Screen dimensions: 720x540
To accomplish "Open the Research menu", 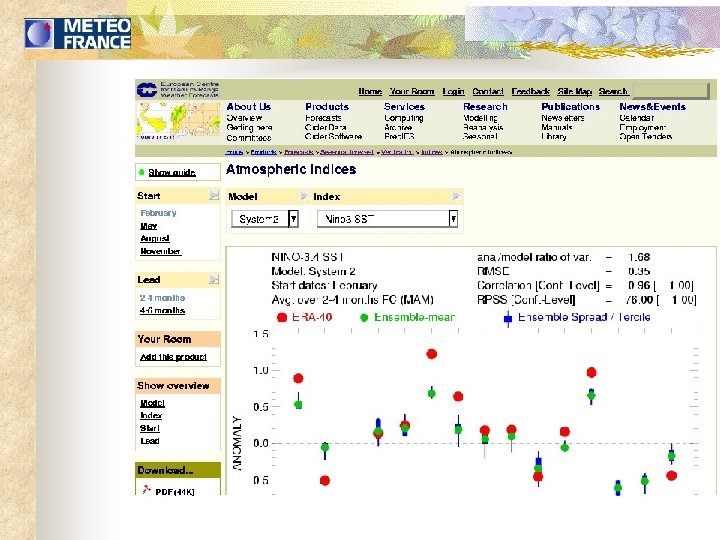I will click(485, 107).
